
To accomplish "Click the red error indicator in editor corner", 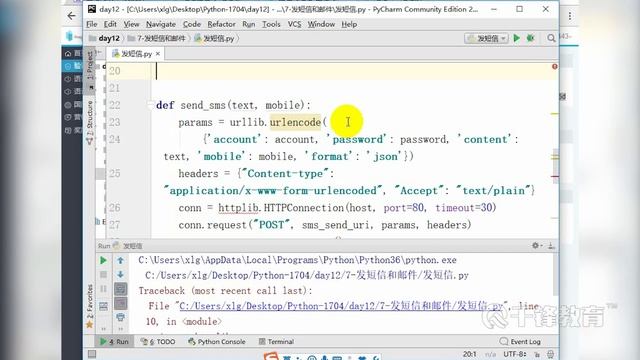I will tap(555, 66).
